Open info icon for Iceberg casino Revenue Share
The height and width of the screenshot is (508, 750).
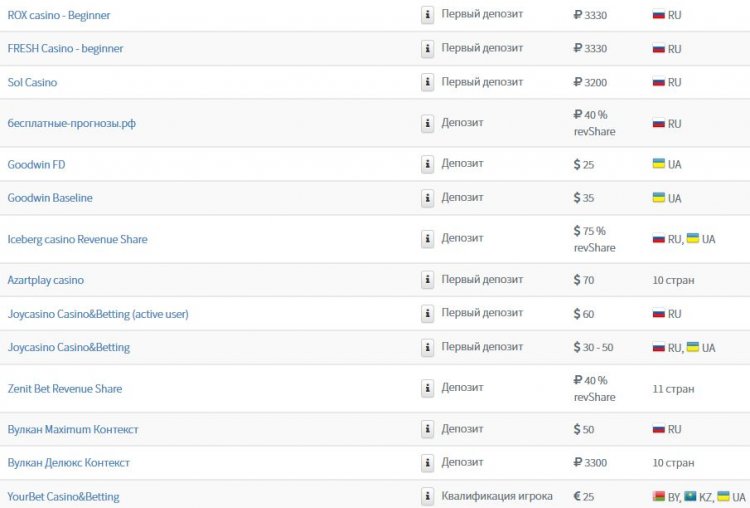point(427,239)
